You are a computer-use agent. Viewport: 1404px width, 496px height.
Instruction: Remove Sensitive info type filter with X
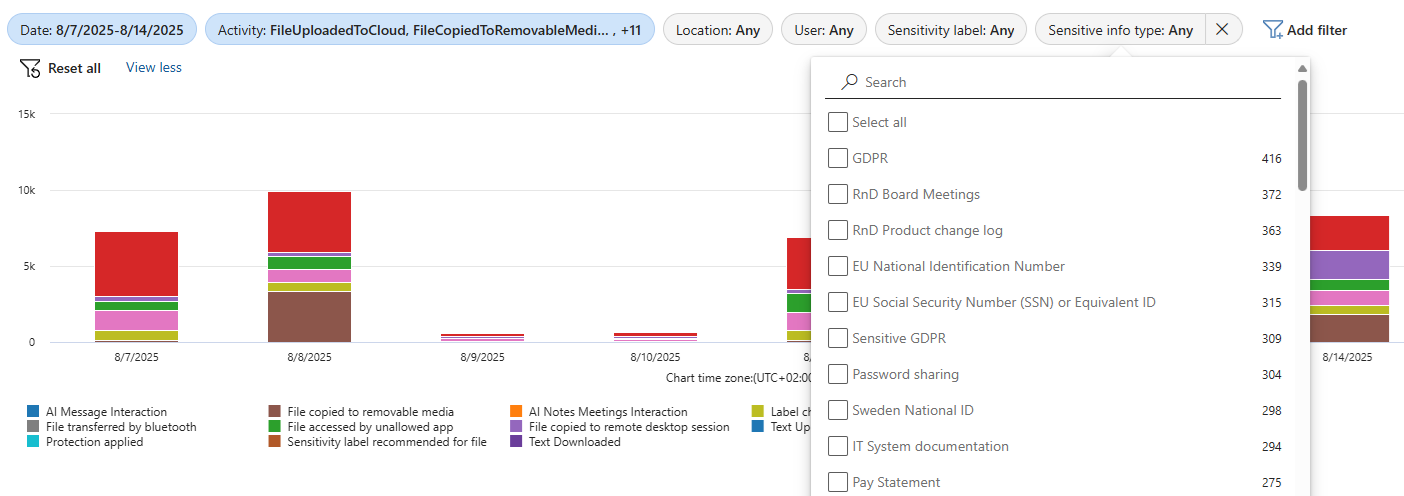coord(1222,30)
